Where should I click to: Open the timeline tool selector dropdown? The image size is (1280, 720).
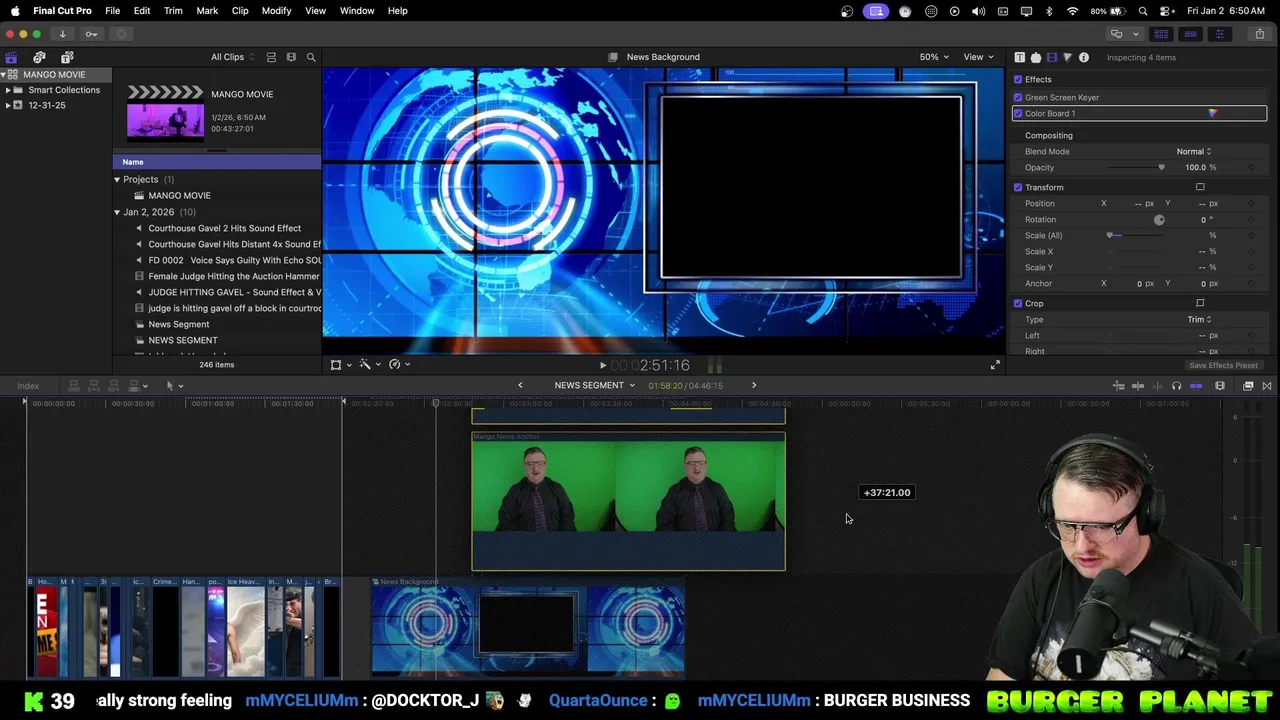tap(175, 386)
